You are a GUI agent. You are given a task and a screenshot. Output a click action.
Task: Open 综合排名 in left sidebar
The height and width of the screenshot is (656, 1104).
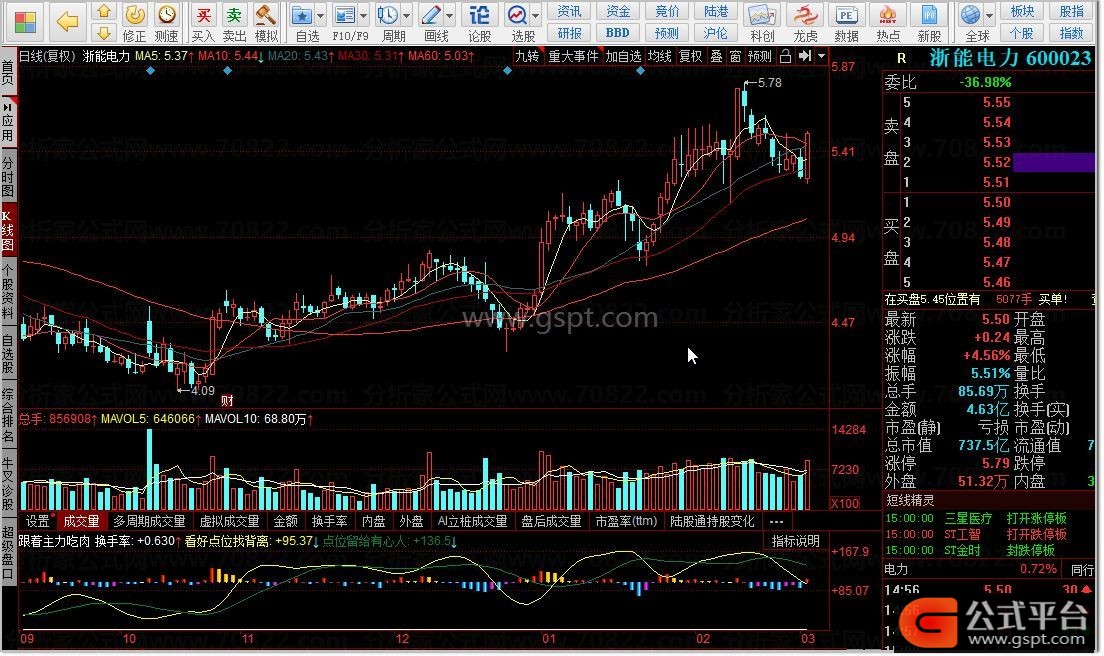(x=8, y=415)
